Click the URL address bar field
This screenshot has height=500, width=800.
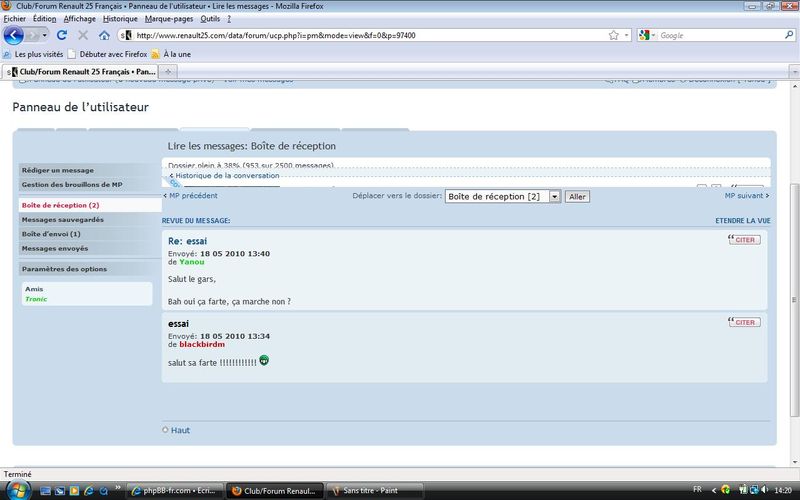pos(370,35)
